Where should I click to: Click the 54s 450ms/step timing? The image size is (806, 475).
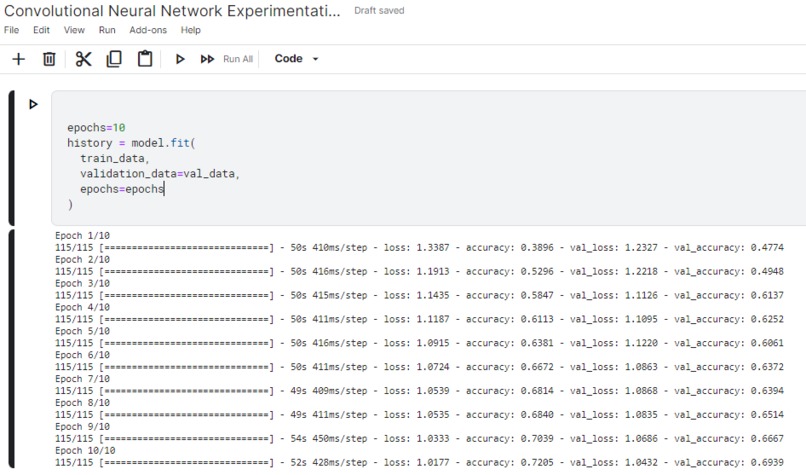point(329,439)
